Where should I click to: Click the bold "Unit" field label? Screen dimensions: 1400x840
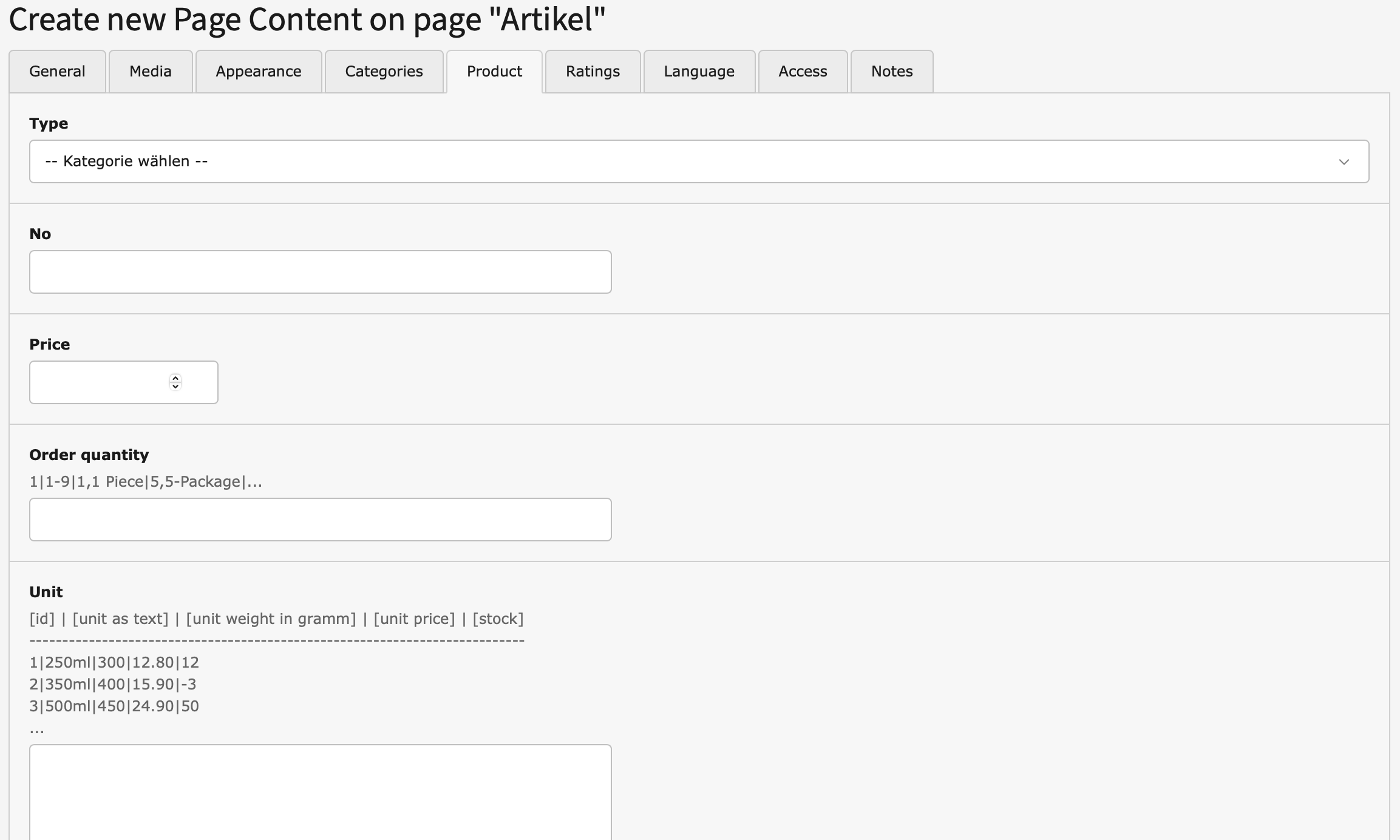click(x=46, y=592)
